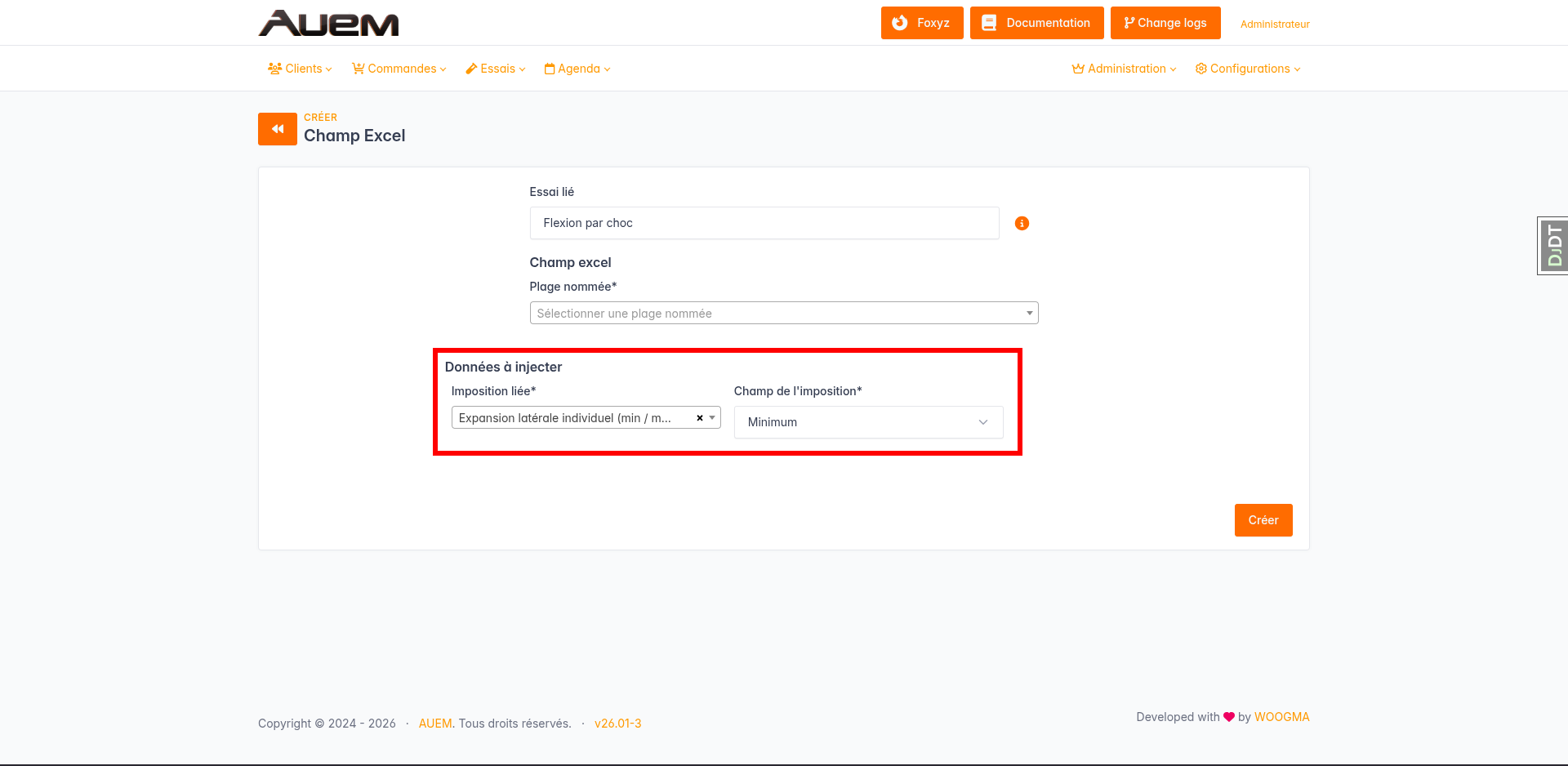Expand the Champ de l'imposition dropdown

(868, 422)
